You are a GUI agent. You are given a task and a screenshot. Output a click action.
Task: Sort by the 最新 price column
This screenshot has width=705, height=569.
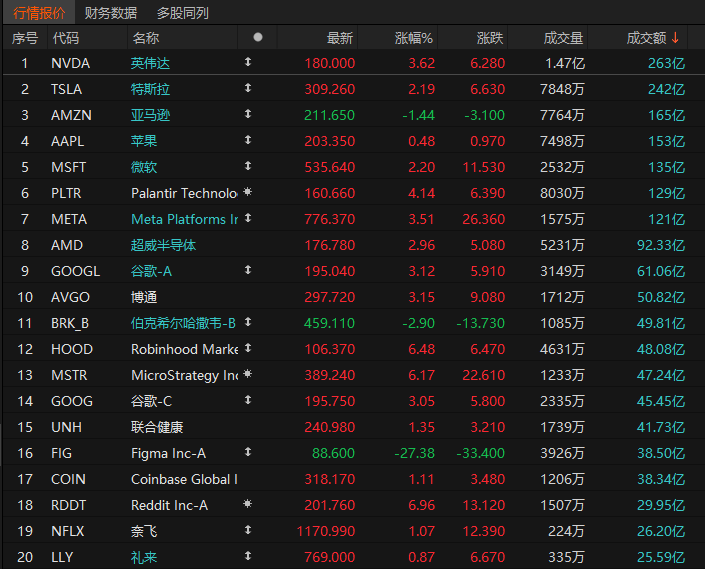click(340, 38)
